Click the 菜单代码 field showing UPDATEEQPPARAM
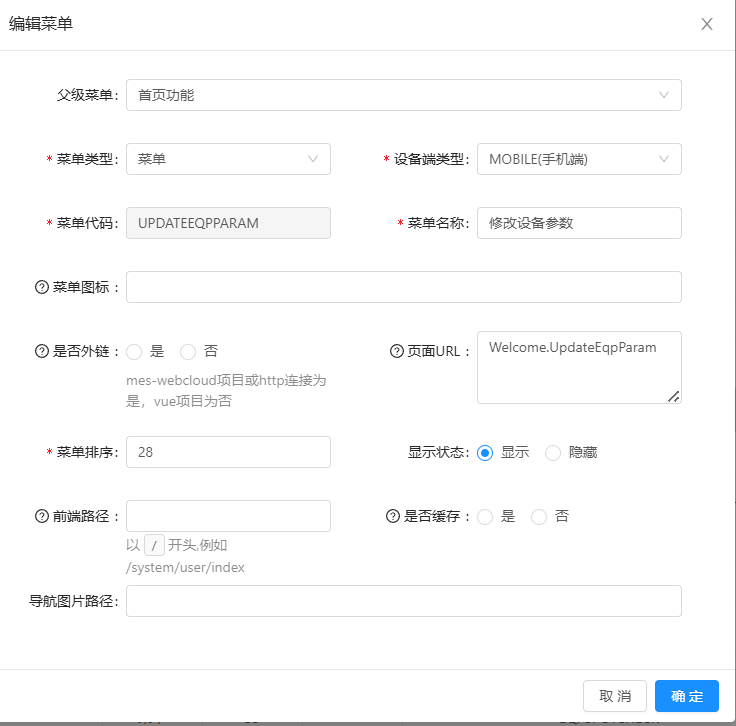Viewport: 736px width, 726px height. pos(228,223)
